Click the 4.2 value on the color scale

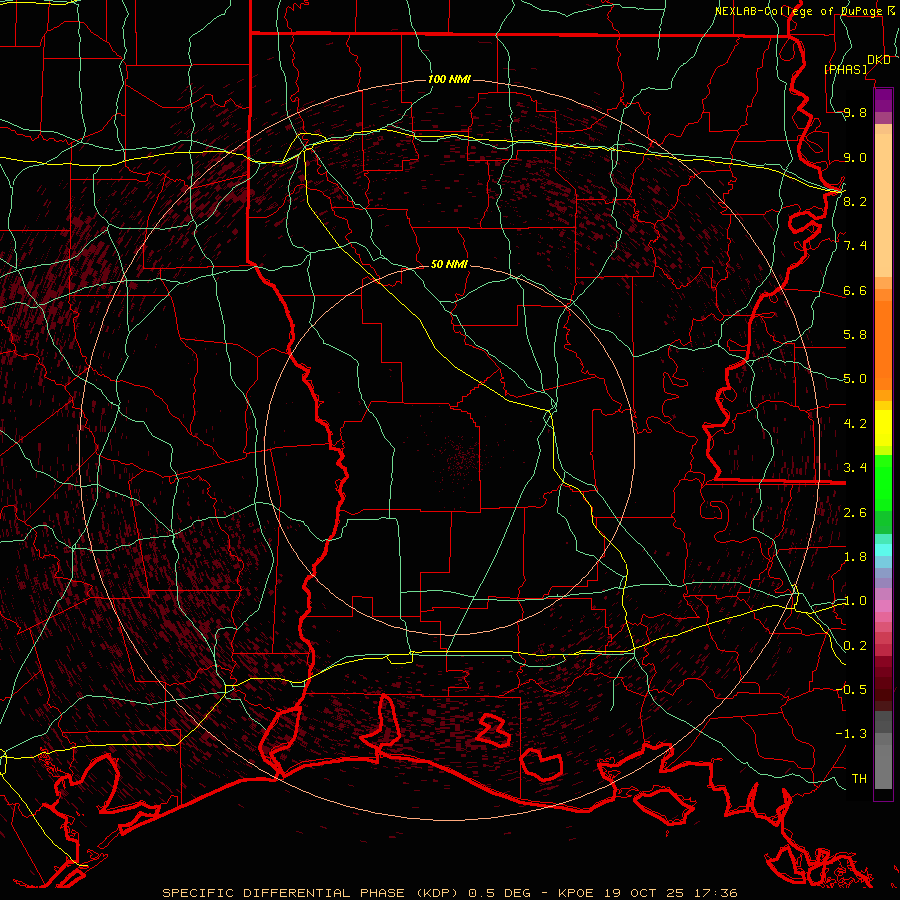click(x=855, y=423)
